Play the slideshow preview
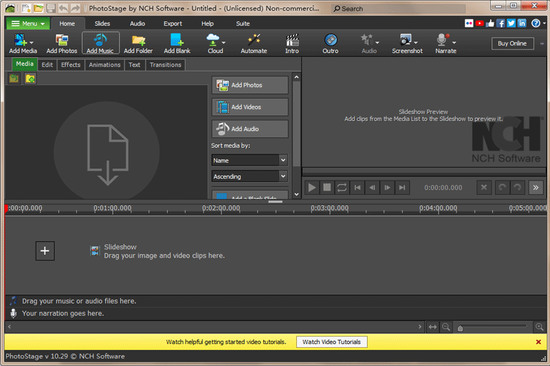 pyautogui.click(x=311, y=187)
